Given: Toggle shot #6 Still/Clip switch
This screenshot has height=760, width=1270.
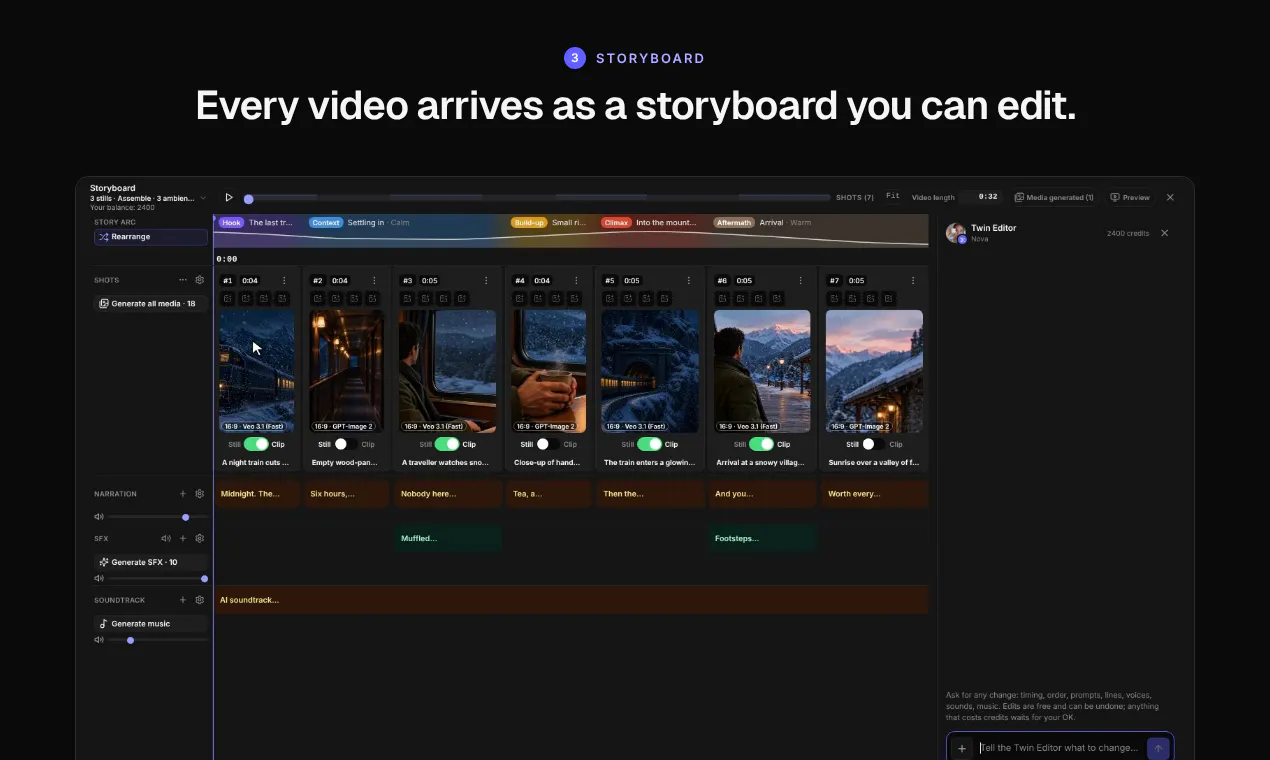Looking at the screenshot, I should click(761, 444).
